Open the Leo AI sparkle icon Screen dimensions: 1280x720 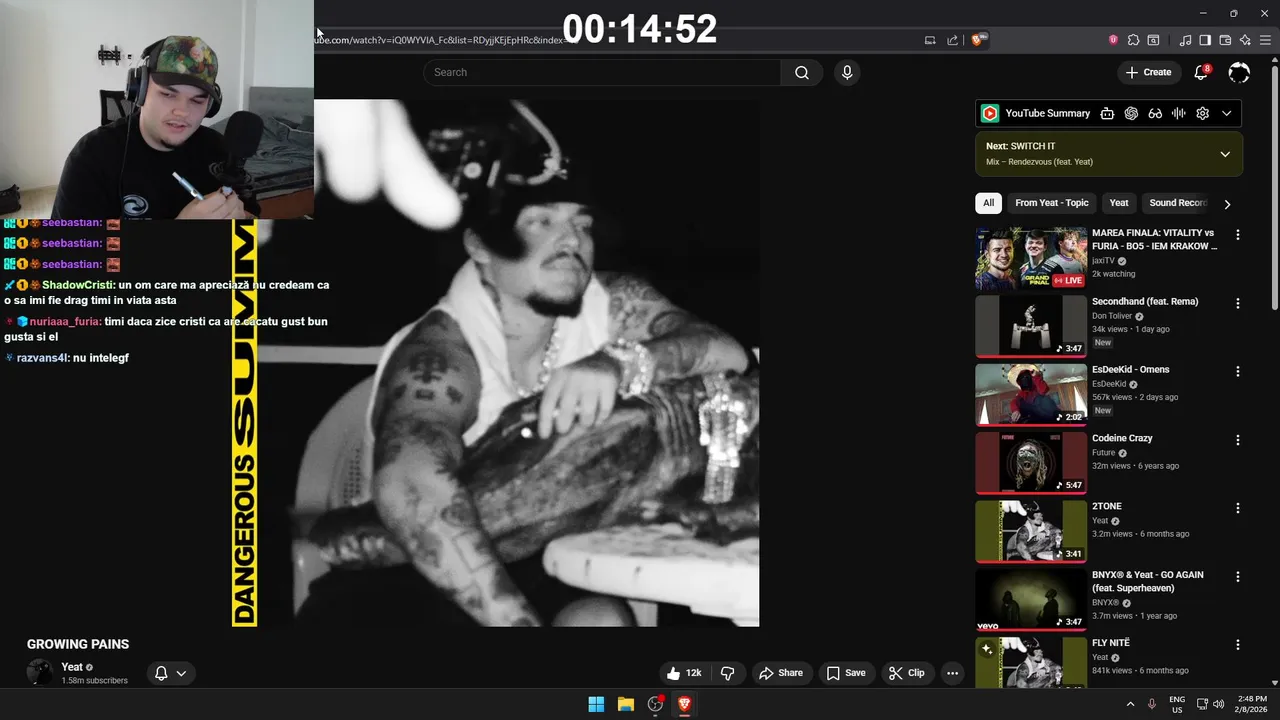click(x=1245, y=40)
